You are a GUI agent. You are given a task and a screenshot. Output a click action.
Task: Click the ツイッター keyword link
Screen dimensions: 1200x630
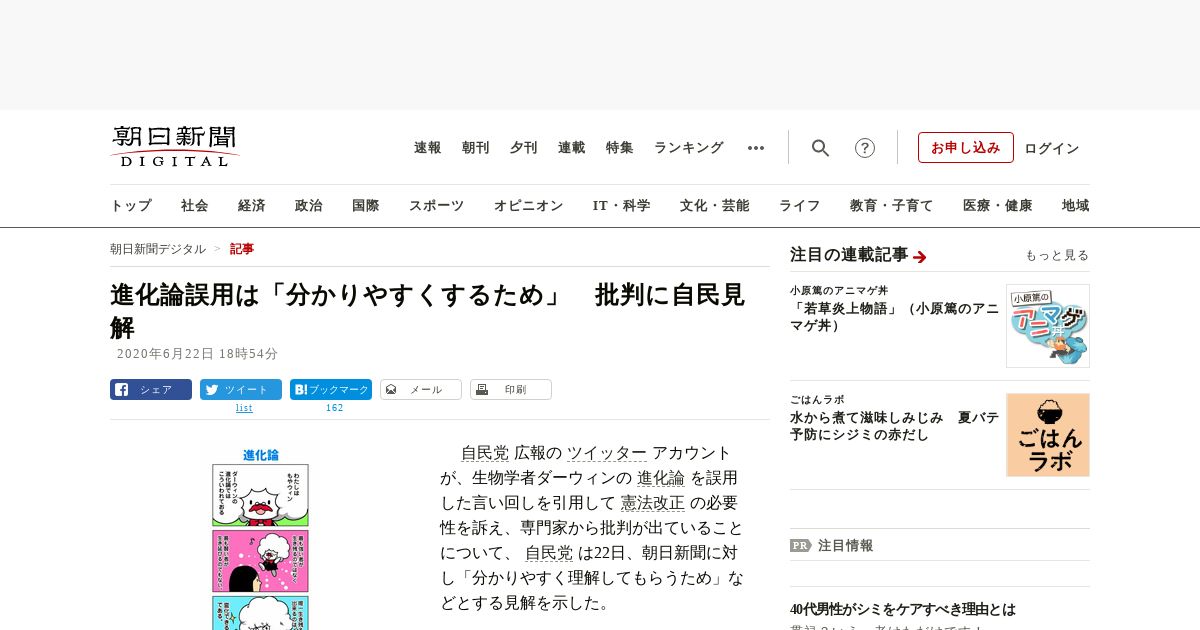(607, 453)
